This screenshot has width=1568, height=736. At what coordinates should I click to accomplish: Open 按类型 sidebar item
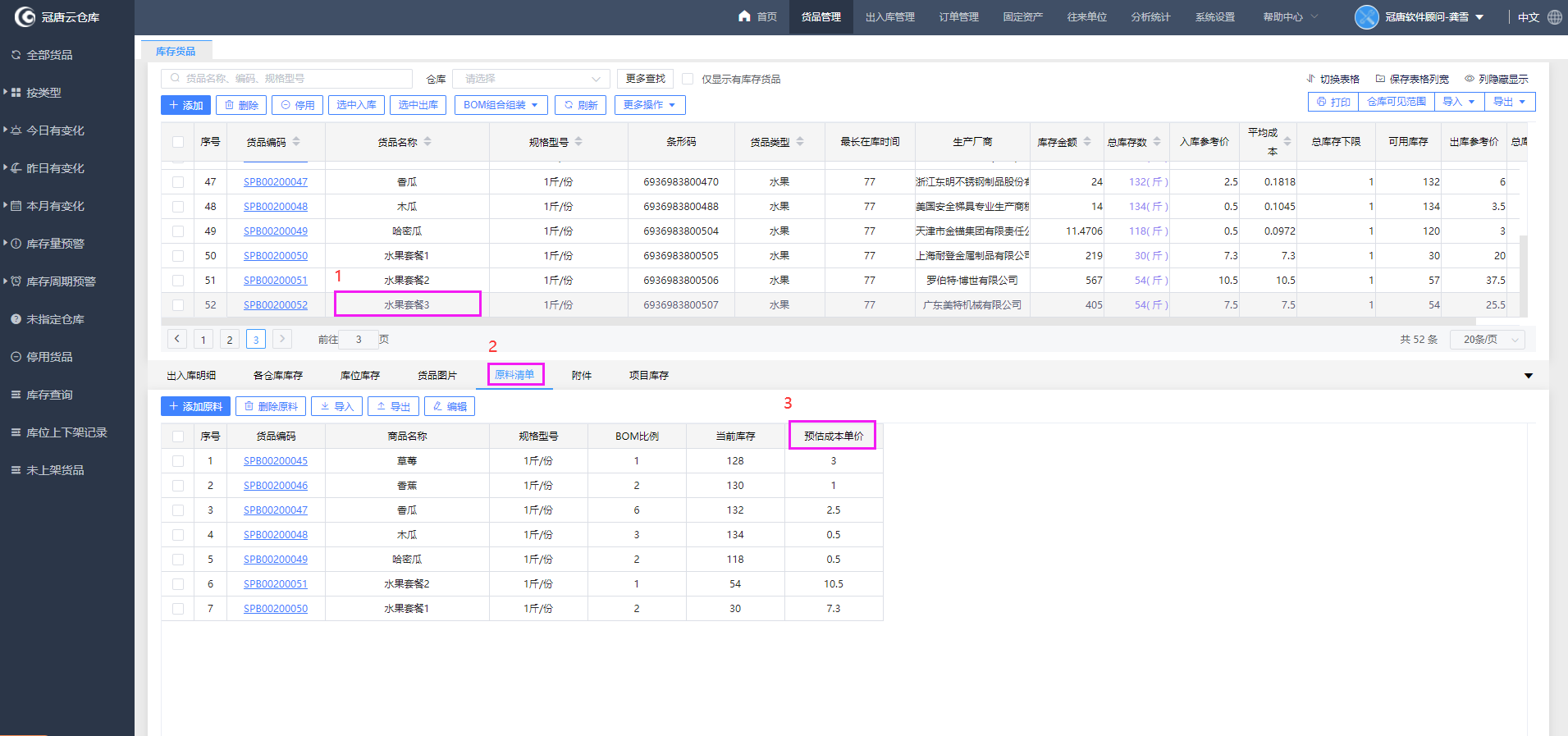(x=43, y=93)
